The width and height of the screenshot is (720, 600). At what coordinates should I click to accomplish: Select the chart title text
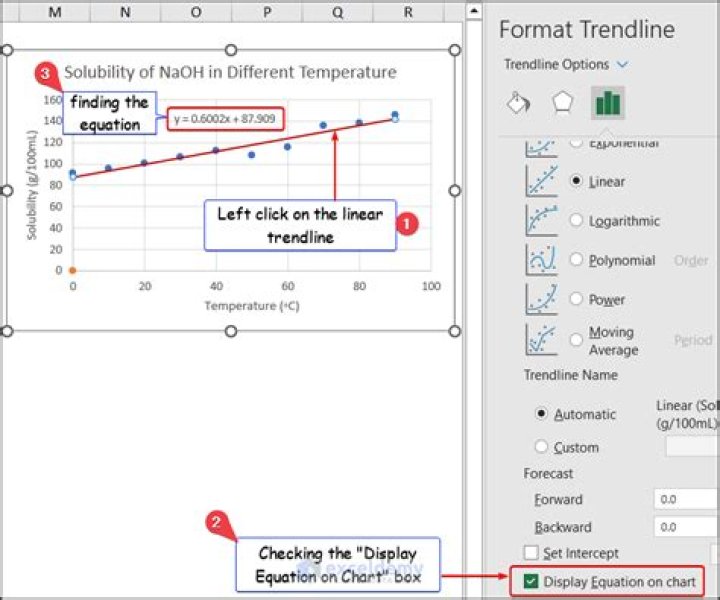click(230, 72)
